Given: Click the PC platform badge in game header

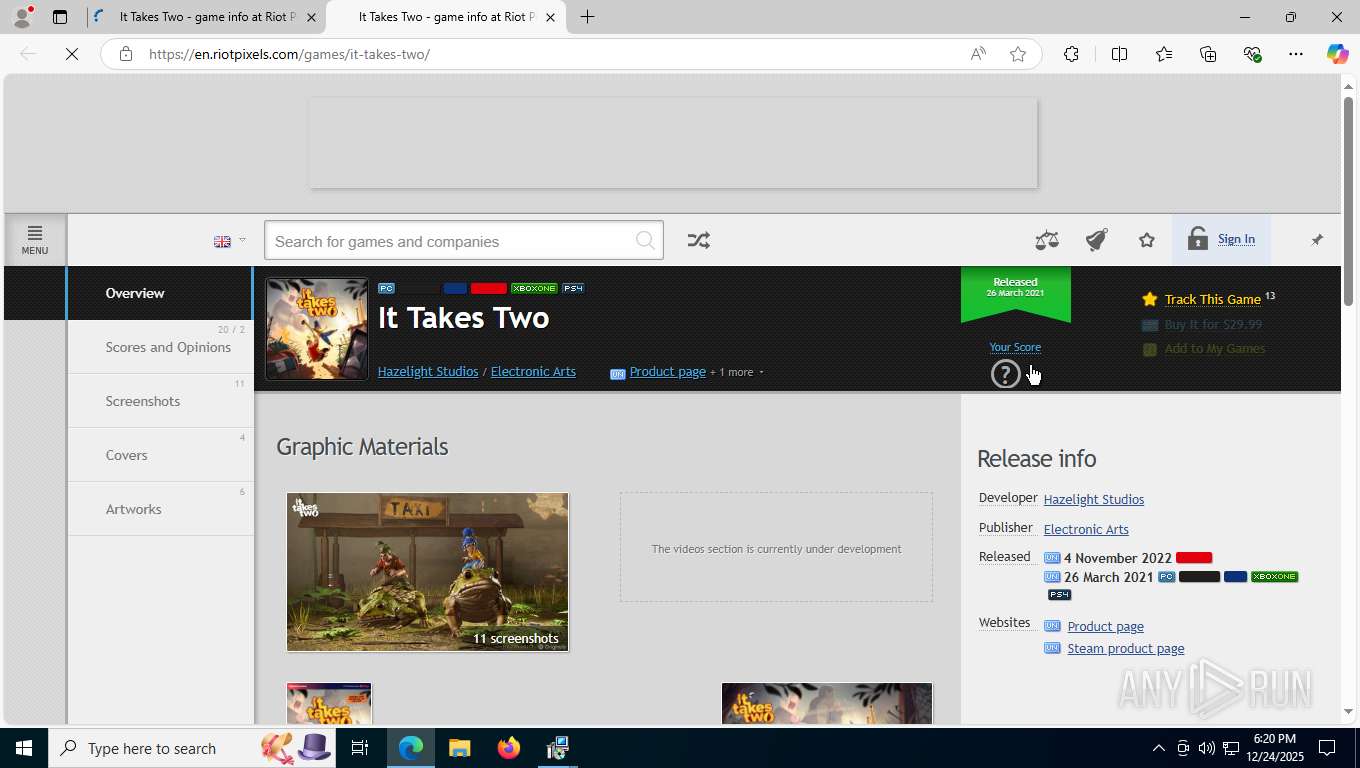Looking at the screenshot, I should pyautogui.click(x=386, y=288).
